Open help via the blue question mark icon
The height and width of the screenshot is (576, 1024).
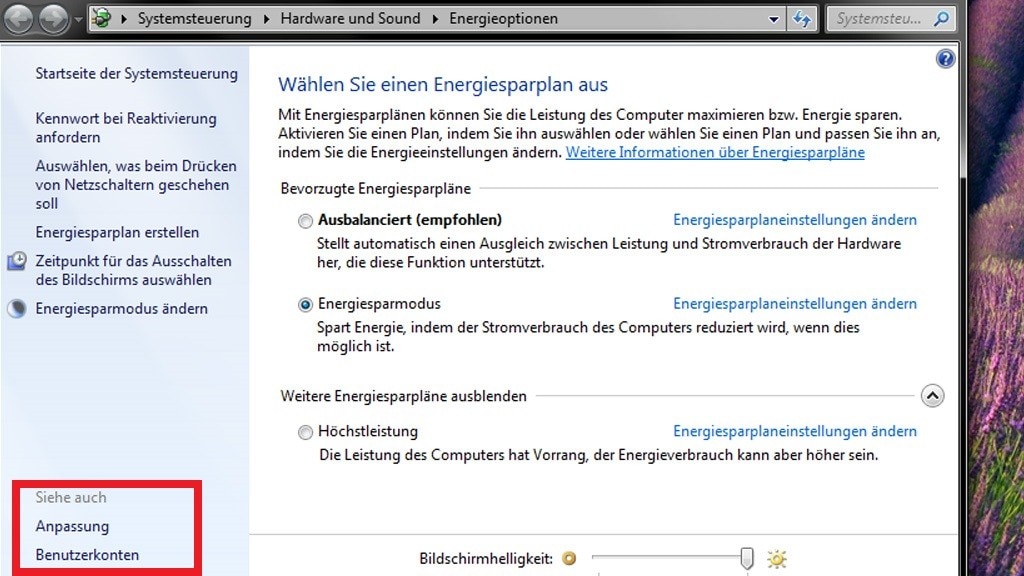[945, 59]
